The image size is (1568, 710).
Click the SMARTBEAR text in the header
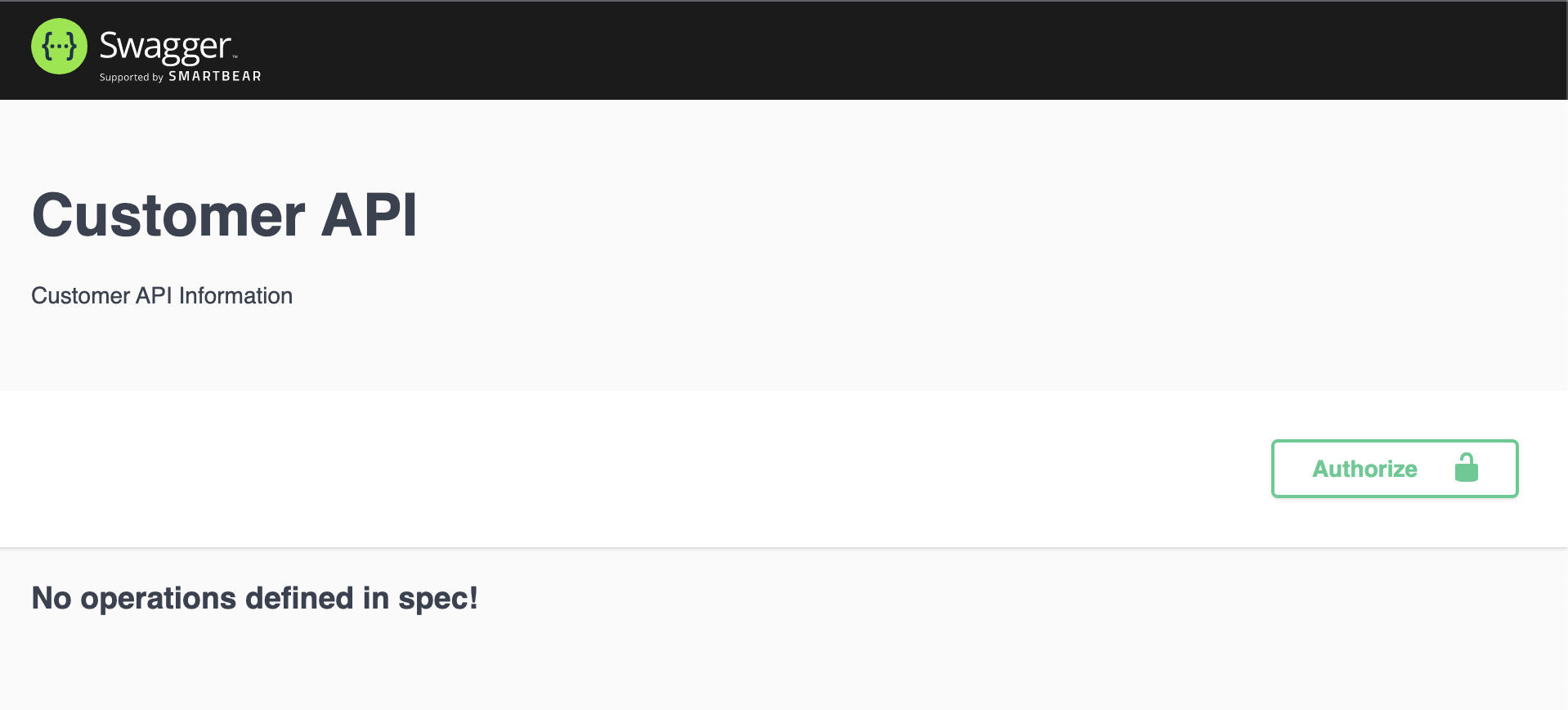(x=215, y=76)
